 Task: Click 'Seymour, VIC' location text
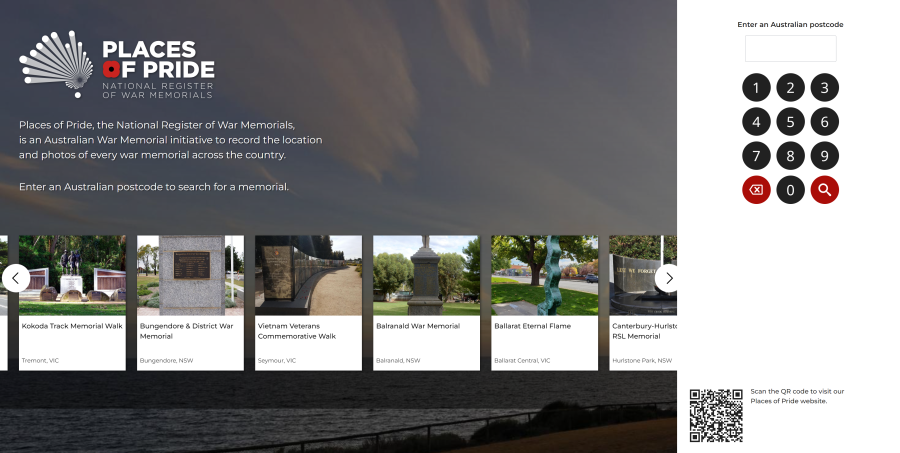[x=277, y=361]
